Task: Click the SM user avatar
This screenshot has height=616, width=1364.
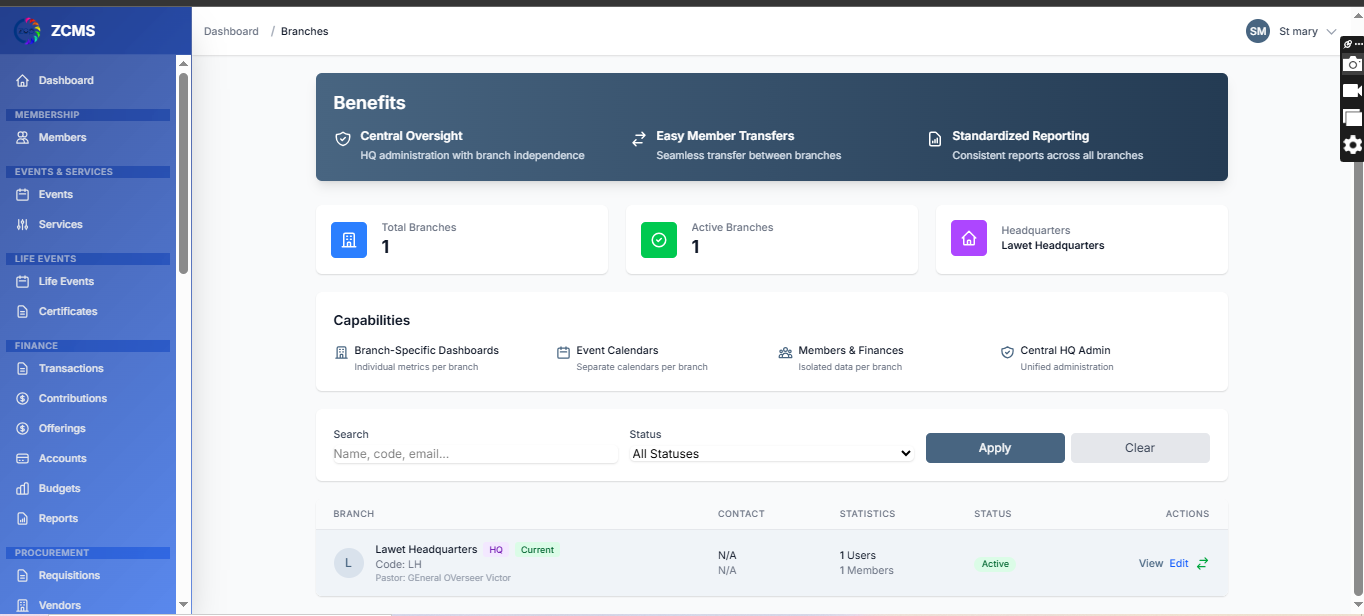Action: click(1257, 31)
